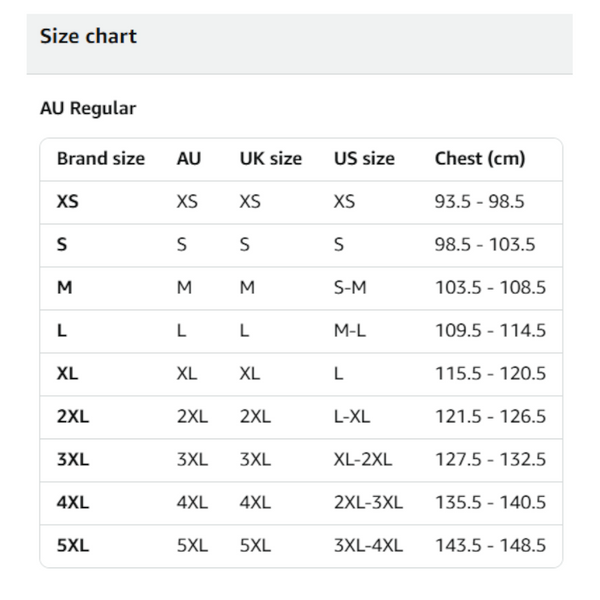Select the 3XL-4XL US size cell
Screen dimensions: 600x600
click(368, 546)
